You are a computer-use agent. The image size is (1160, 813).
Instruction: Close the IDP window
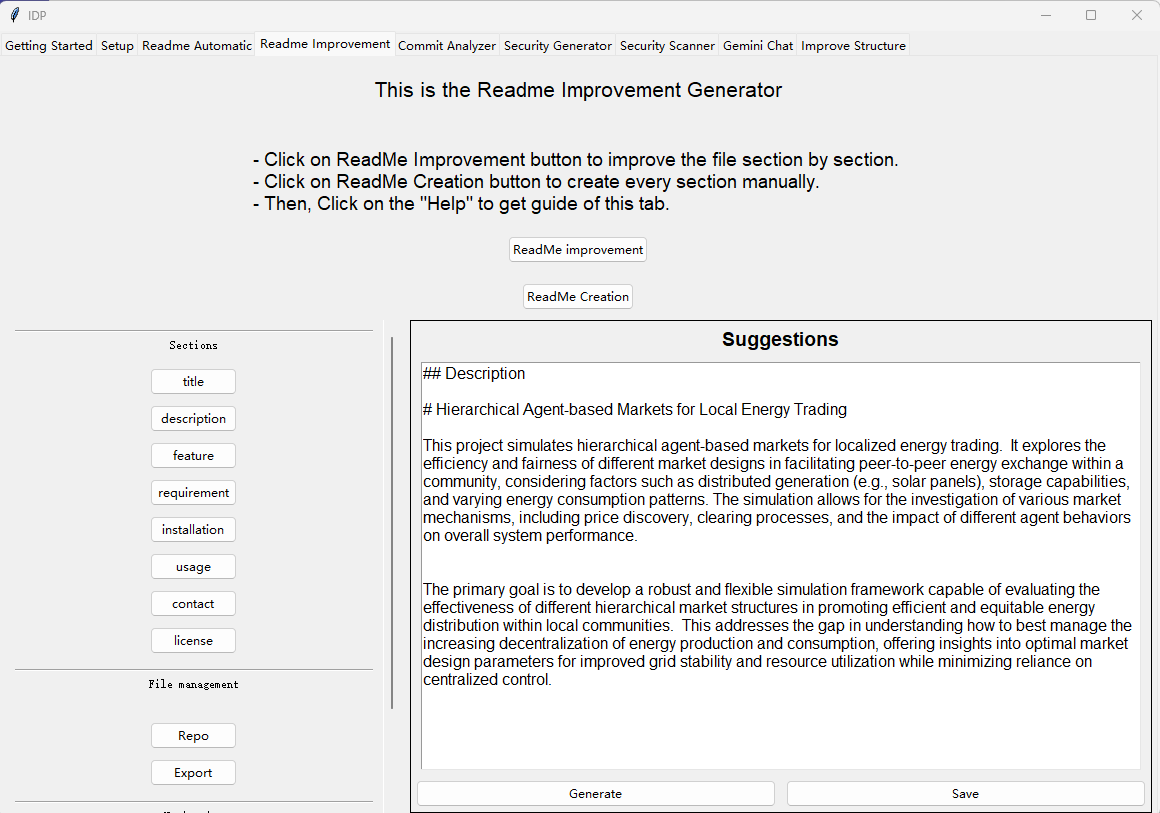(x=1137, y=15)
